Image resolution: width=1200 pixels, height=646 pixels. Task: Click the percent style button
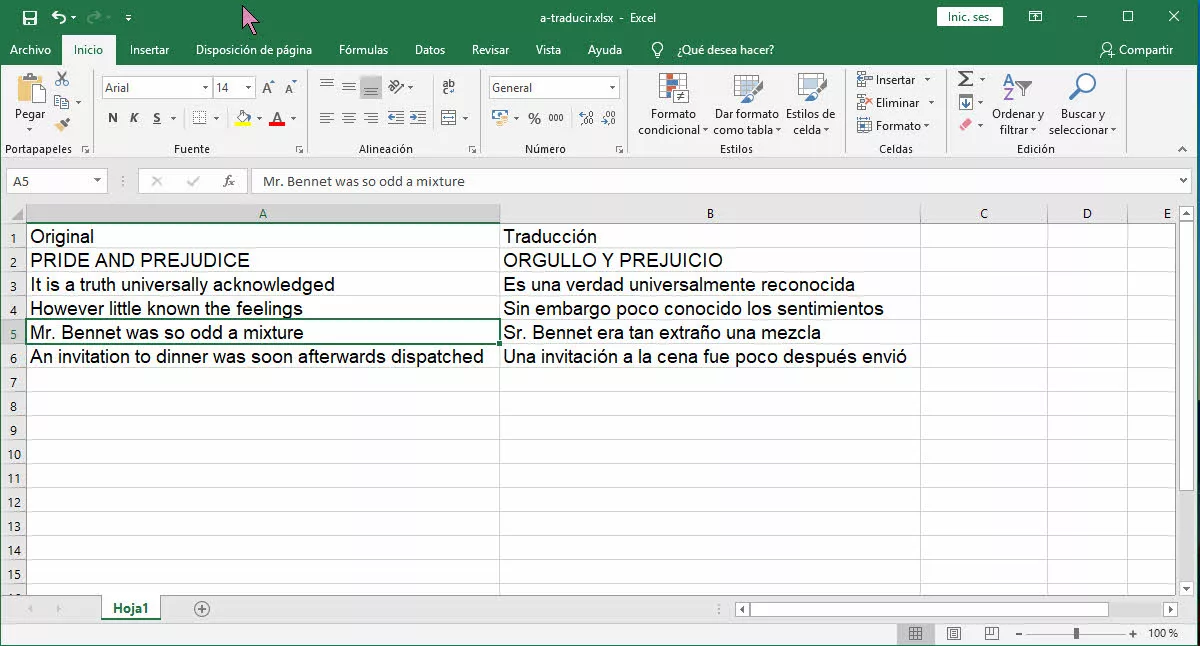click(534, 118)
